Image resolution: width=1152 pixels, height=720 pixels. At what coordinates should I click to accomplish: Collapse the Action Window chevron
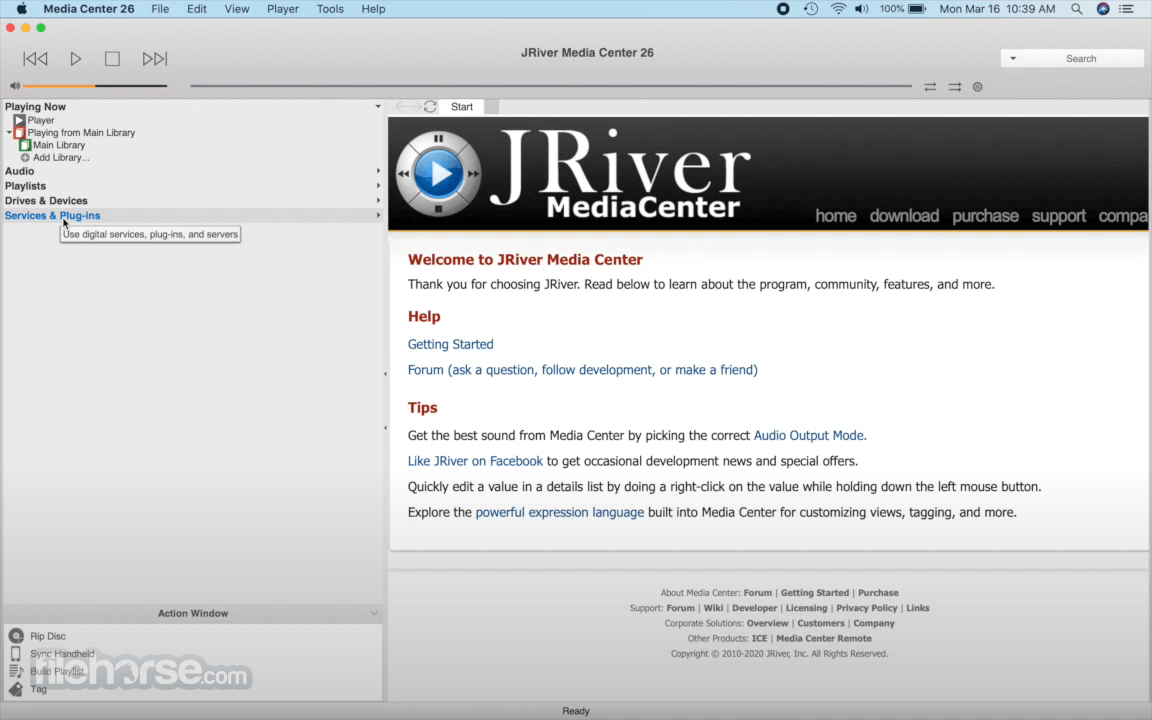tap(374, 613)
